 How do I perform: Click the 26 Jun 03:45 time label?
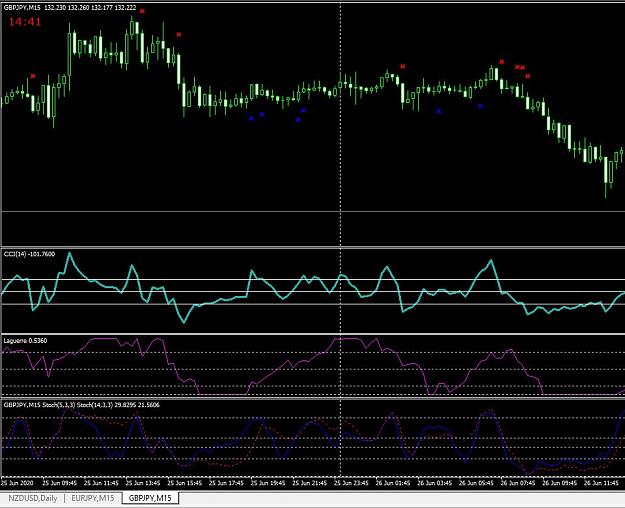434,483
